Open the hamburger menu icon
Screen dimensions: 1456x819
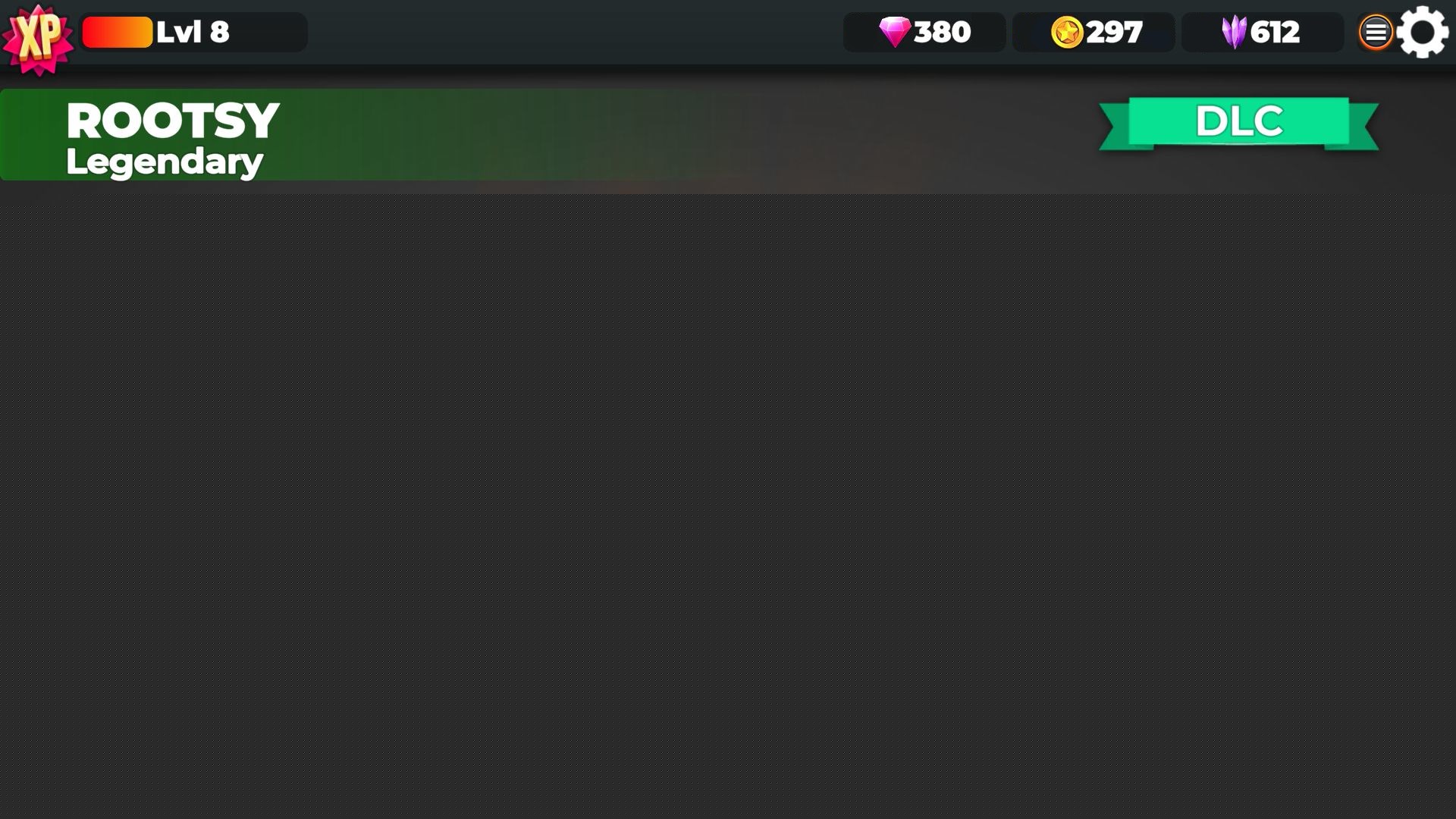1376,33
